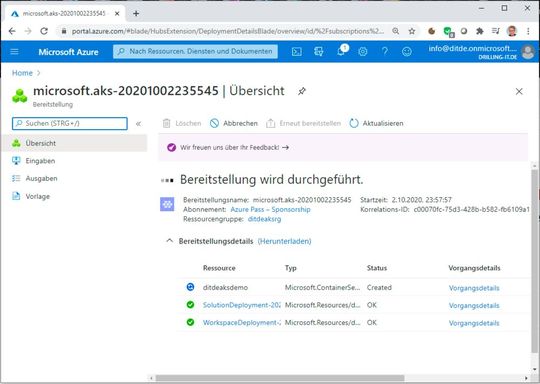Open portal settings gear
This screenshot has width=540, height=384.
coord(363,52)
